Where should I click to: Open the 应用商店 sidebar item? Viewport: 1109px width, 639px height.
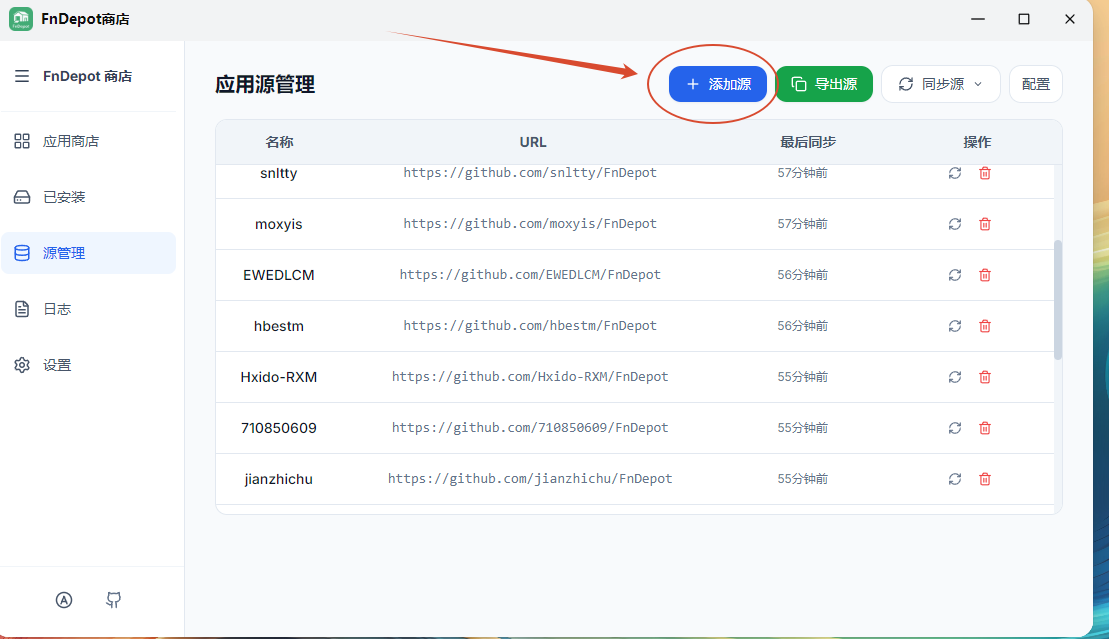tap(88, 141)
